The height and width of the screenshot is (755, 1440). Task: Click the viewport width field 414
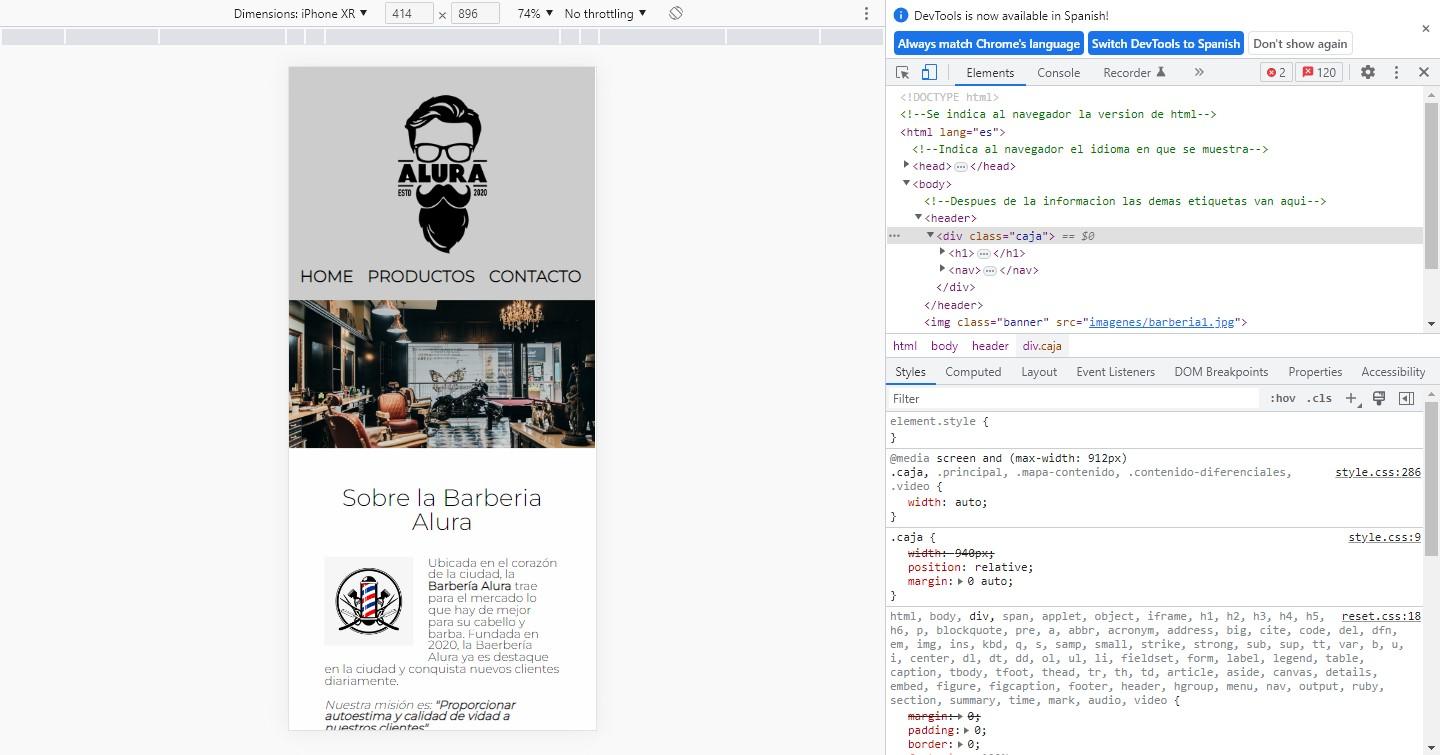click(409, 14)
